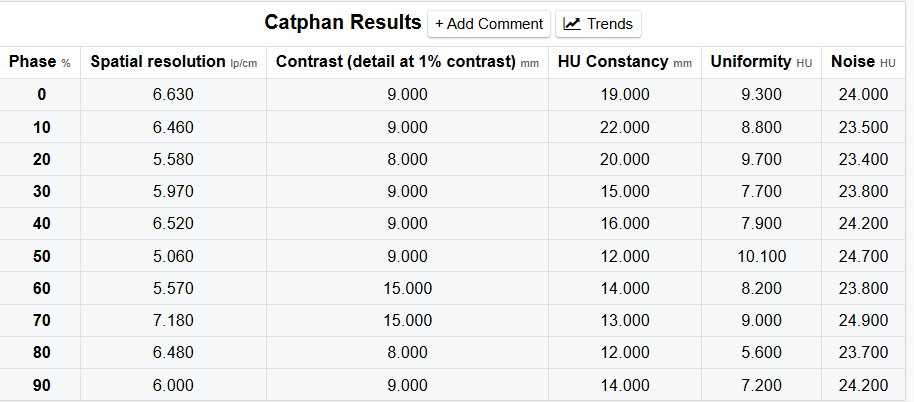
Task: Select HU Constancy value 22.000
Action: pyautogui.click(x=625, y=127)
